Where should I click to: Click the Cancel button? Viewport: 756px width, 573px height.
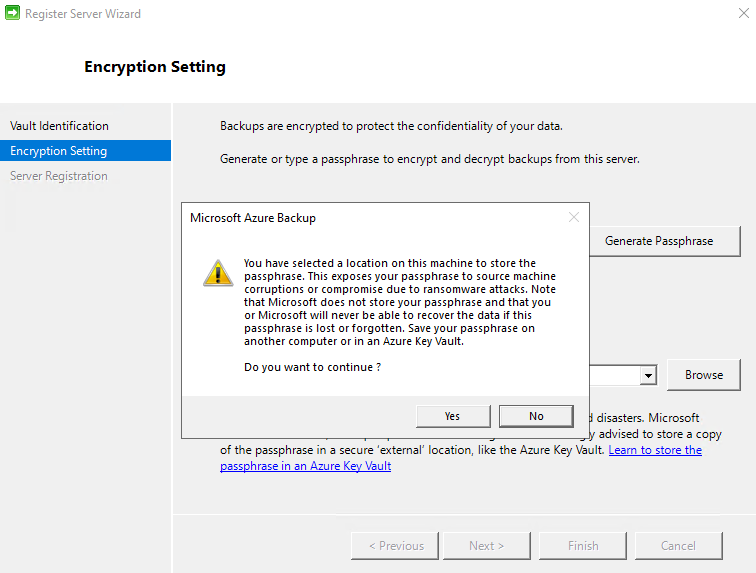pyautogui.click(x=678, y=546)
